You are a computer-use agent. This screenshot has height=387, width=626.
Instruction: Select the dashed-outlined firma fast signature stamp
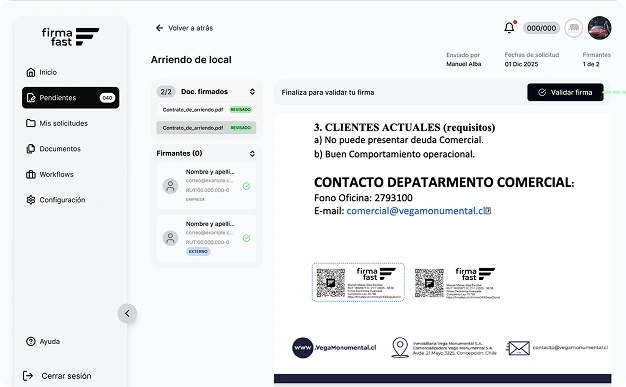coord(358,282)
